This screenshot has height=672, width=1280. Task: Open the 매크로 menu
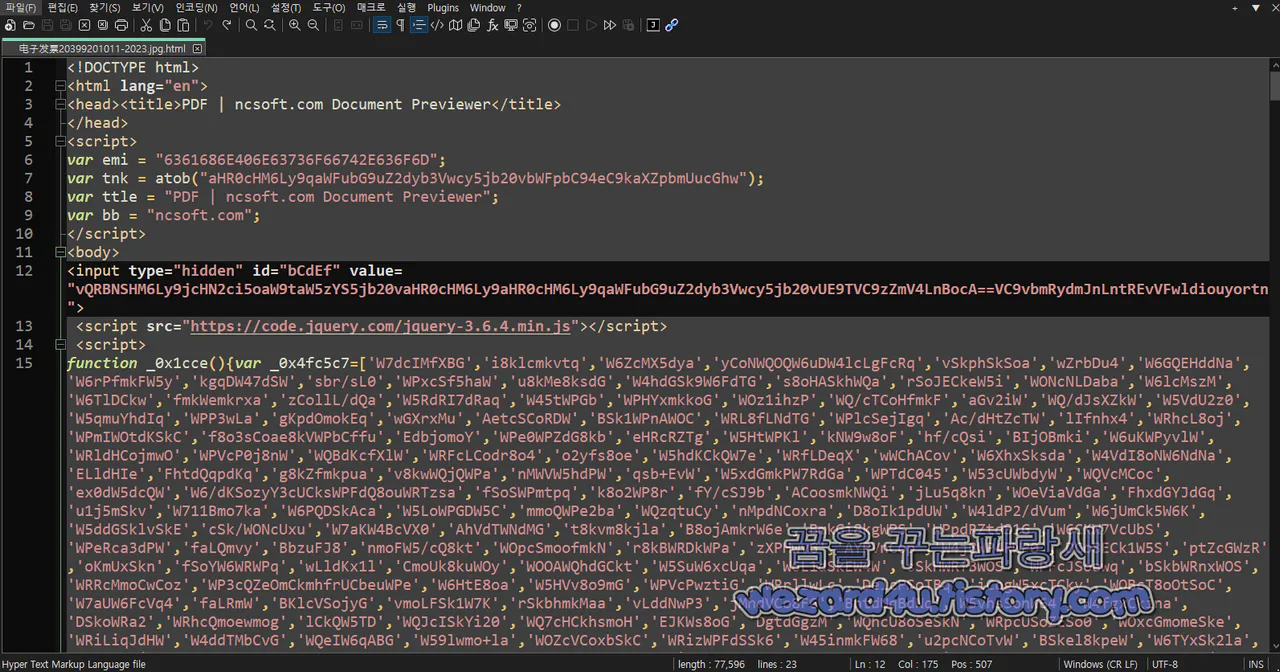[371, 8]
